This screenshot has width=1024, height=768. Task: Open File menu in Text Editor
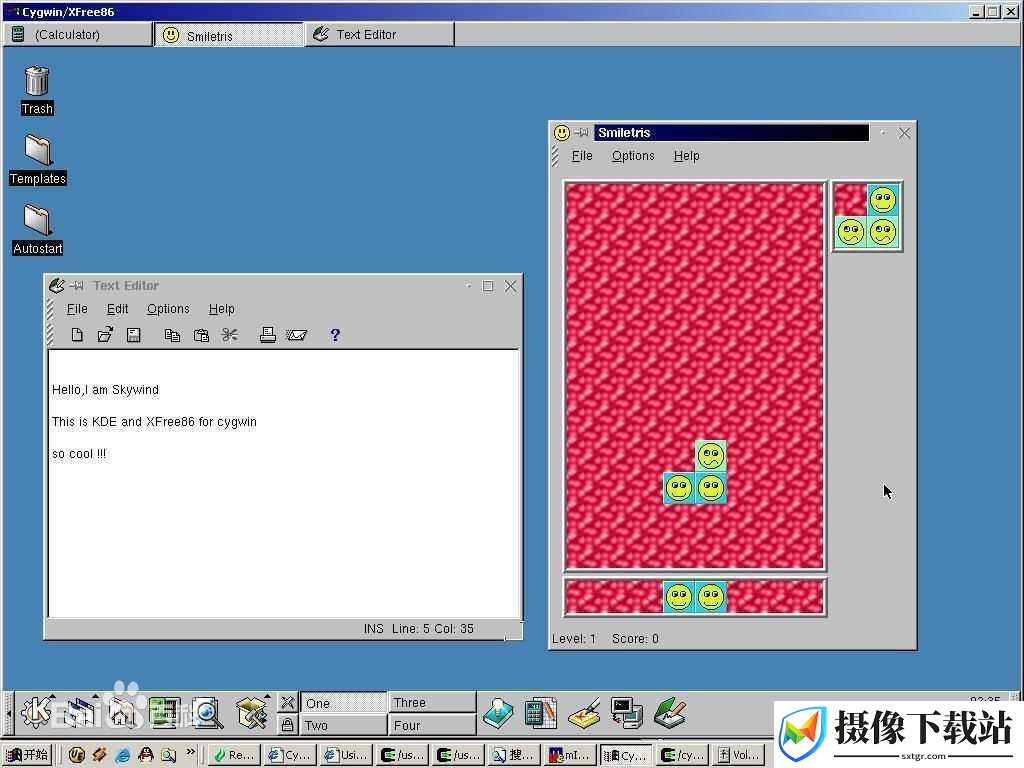77,309
